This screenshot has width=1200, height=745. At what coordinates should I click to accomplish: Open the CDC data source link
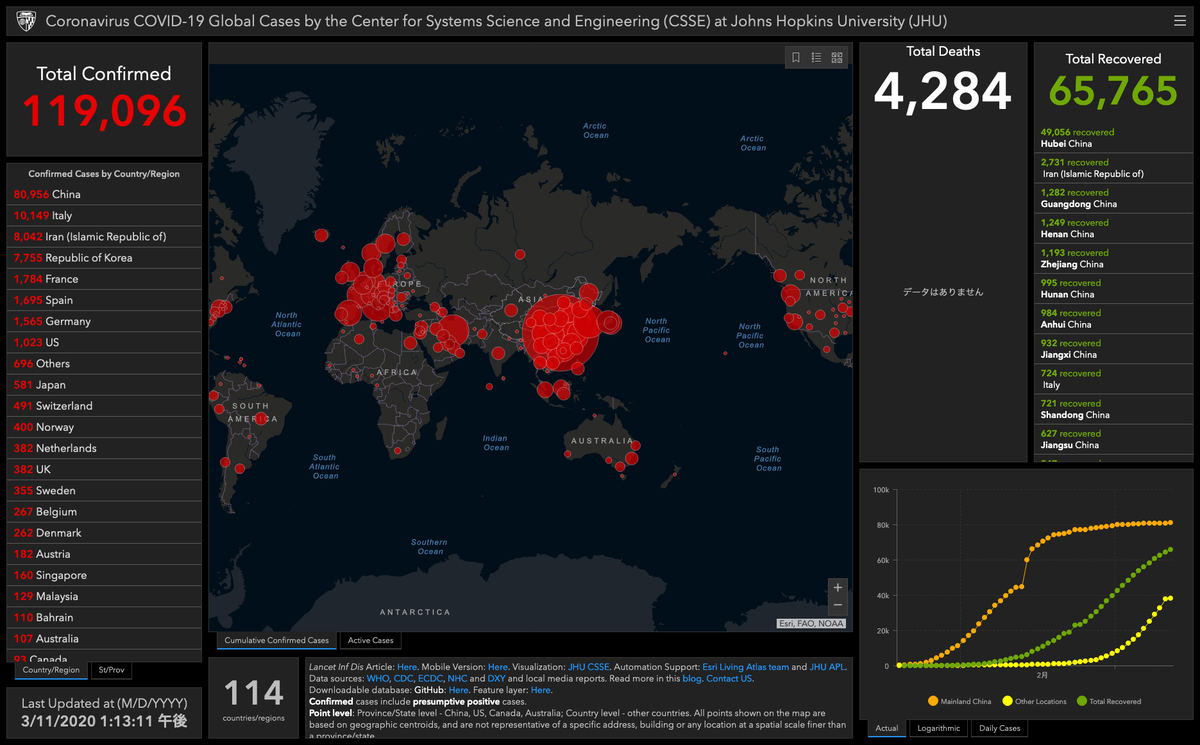click(x=404, y=678)
